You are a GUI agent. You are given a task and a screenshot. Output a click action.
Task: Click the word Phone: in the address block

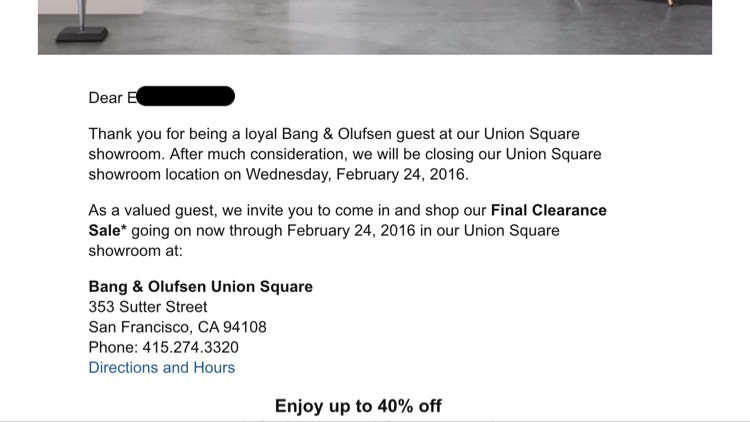[x=113, y=347]
